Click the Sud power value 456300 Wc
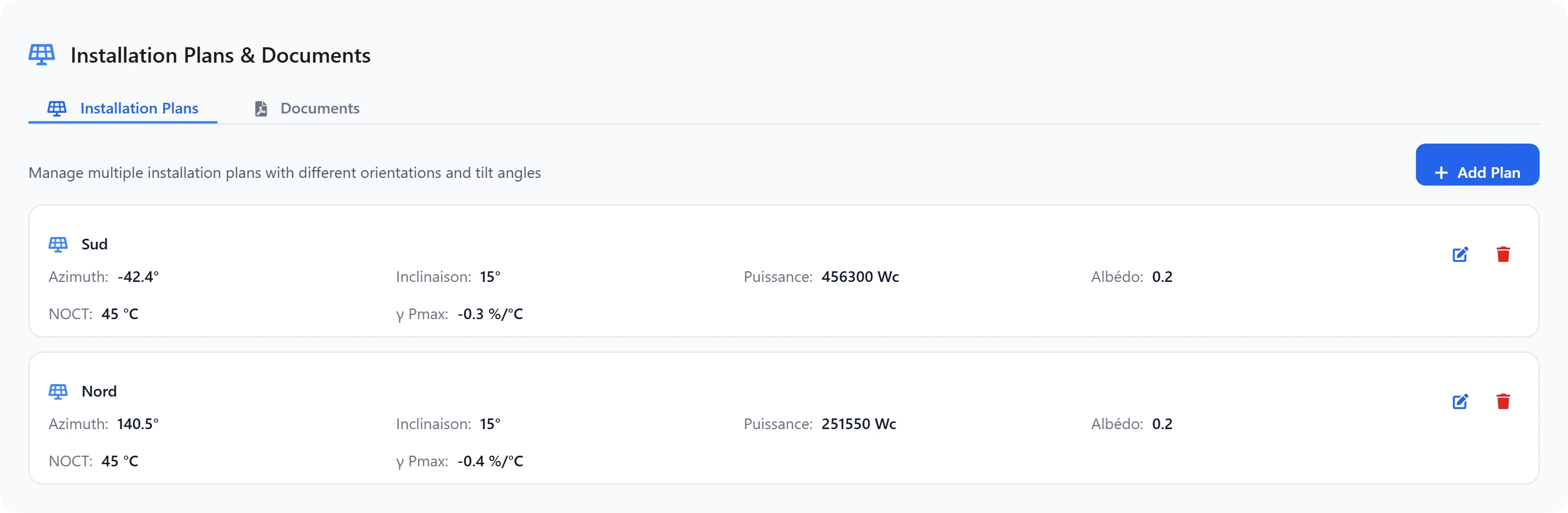Screen dimensions: 1568x513 pyautogui.click(x=860, y=277)
